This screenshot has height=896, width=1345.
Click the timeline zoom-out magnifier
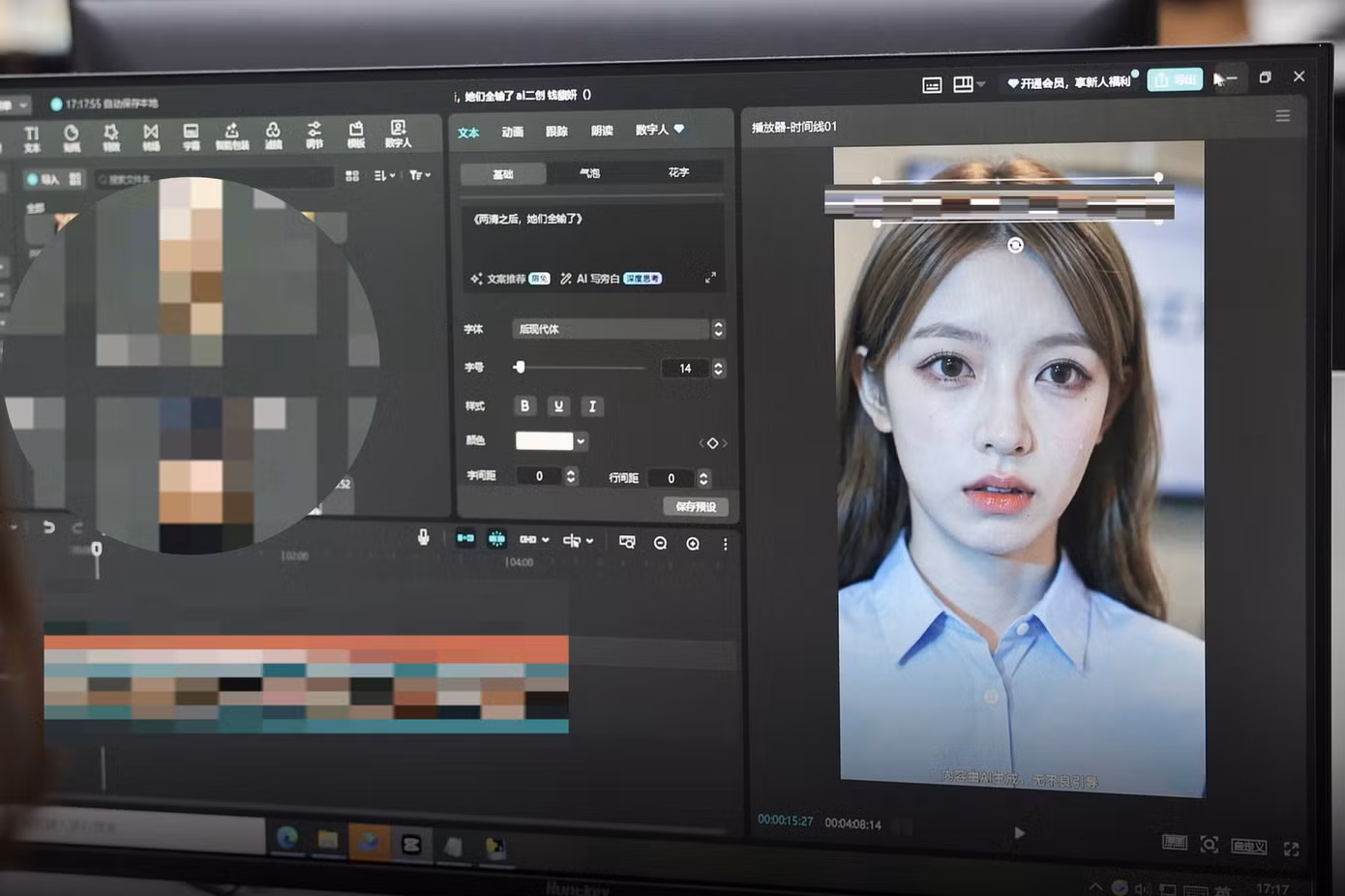tap(660, 543)
